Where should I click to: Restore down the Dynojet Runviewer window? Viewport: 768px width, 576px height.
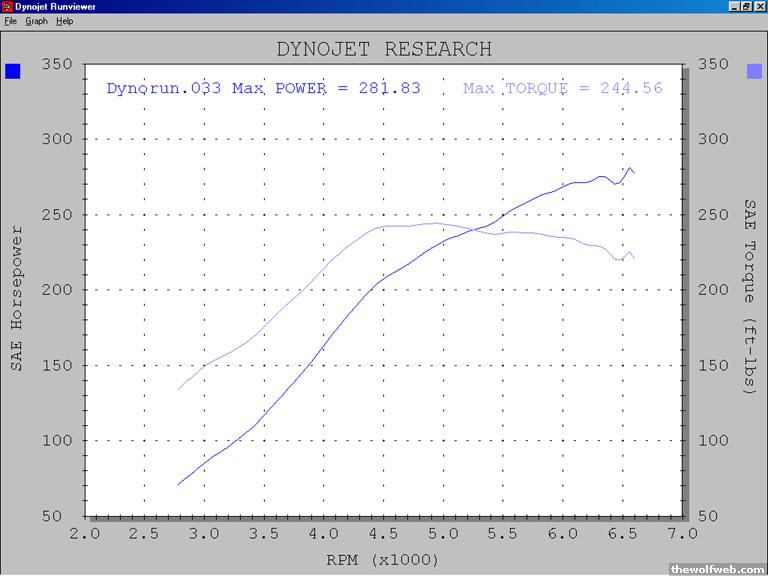[x=746, y=7]
